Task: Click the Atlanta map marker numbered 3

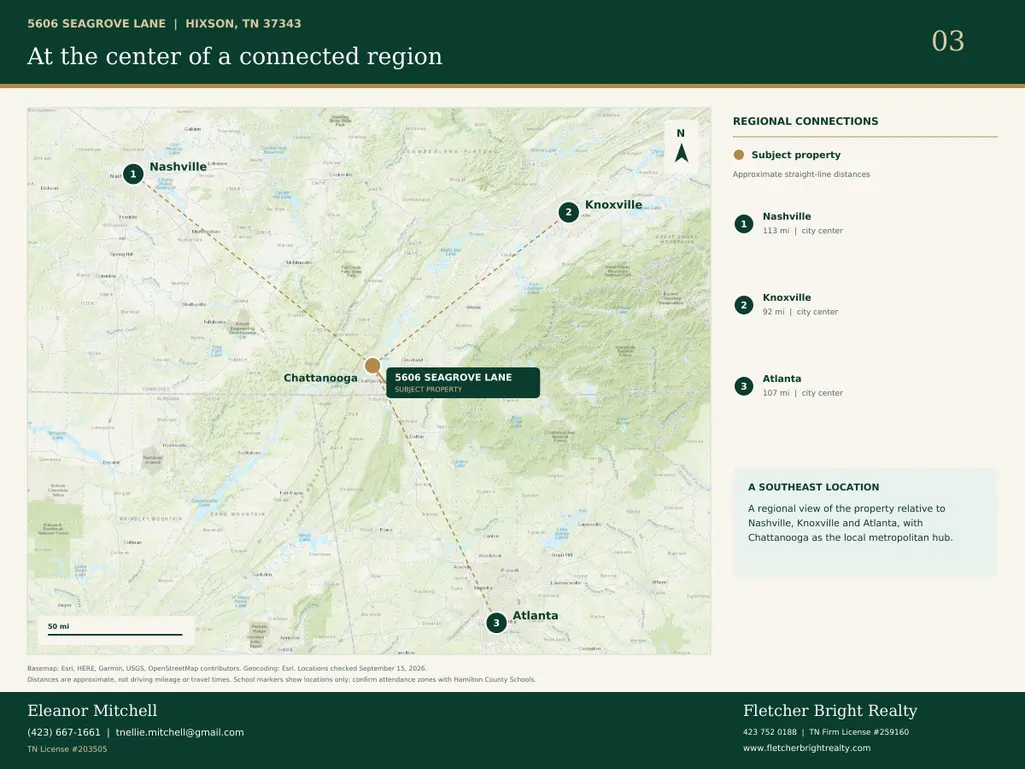Action: pyautogui.click(x=496, y=623)
